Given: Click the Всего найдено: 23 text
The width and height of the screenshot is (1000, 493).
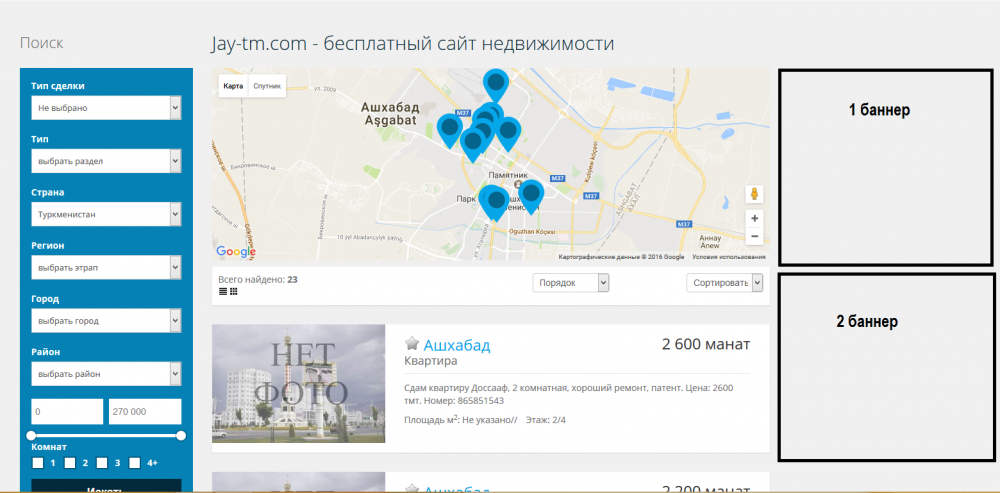Looking at the screenshot, I should pyautogui.click(x=258, y=279).
